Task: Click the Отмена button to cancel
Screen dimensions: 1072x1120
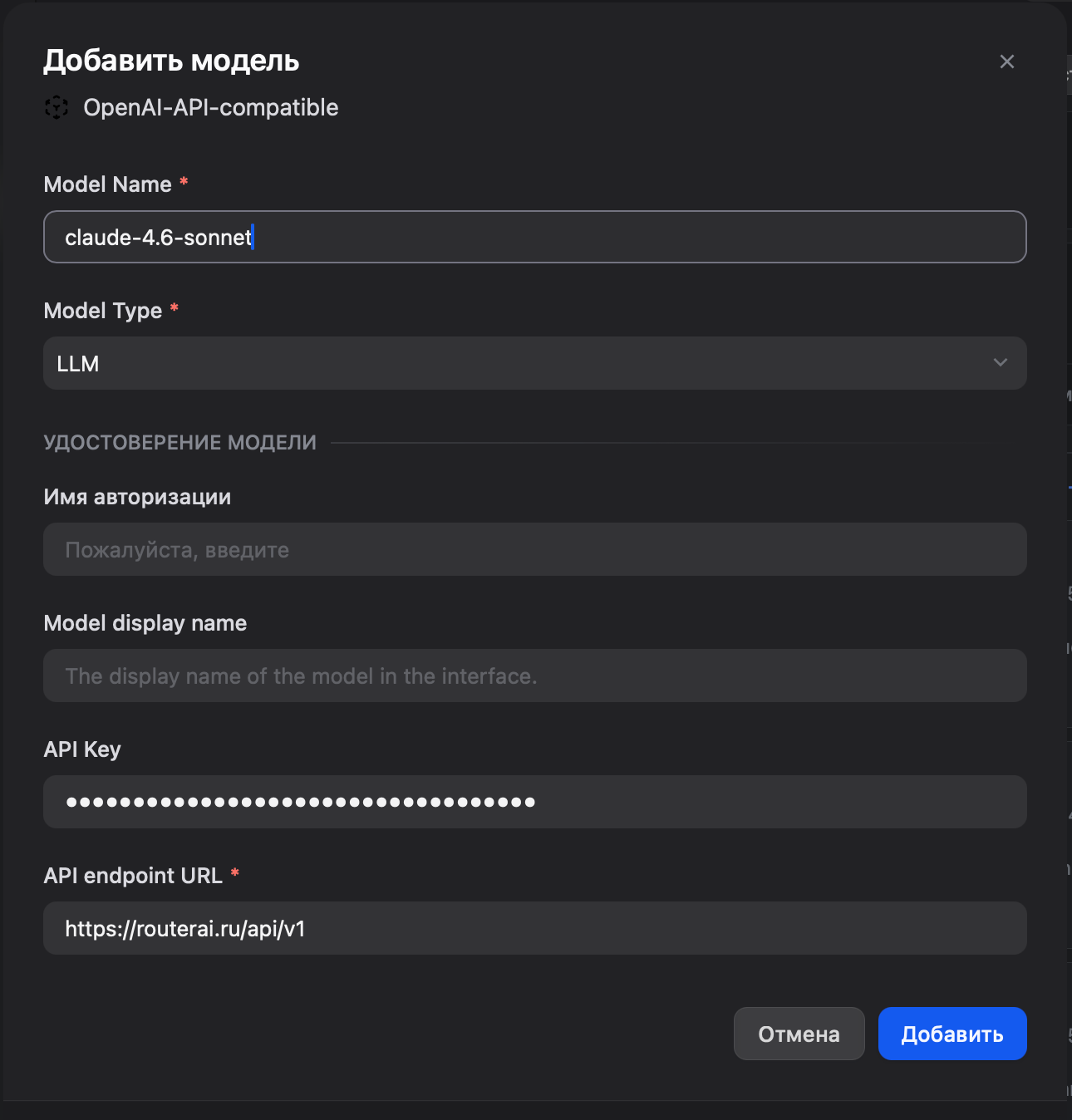Action: (x=799, y=1033)
